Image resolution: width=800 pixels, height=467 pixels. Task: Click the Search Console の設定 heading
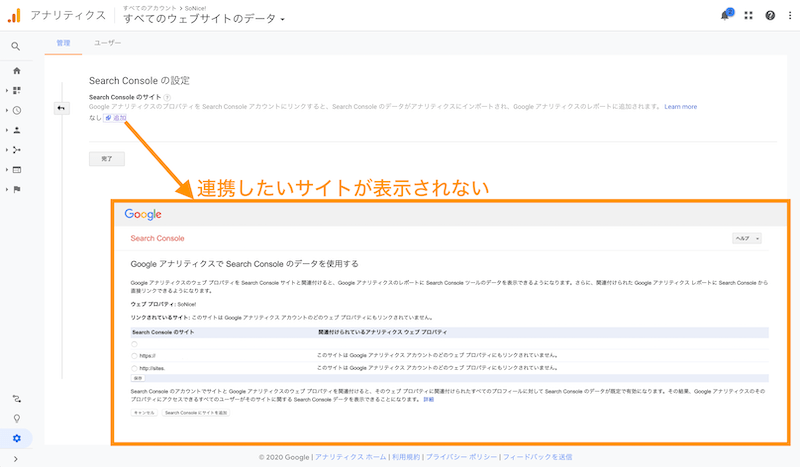139,81
